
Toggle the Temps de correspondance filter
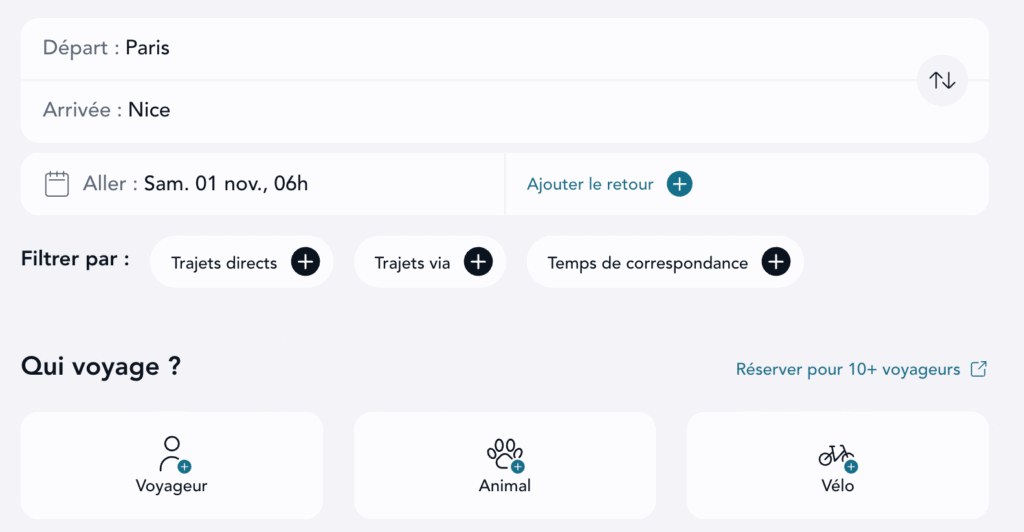(647, 263)
